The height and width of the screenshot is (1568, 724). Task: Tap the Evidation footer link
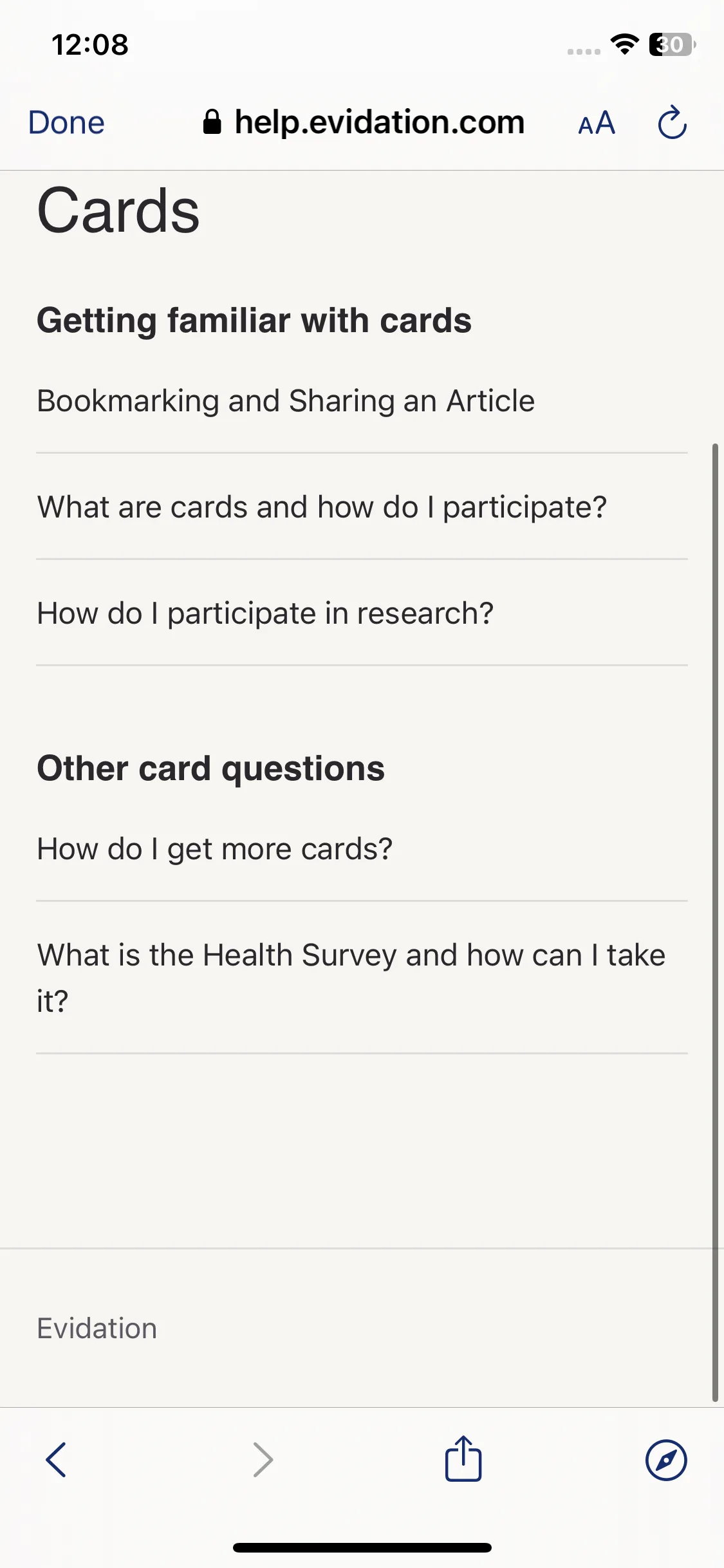[97, 1329]
